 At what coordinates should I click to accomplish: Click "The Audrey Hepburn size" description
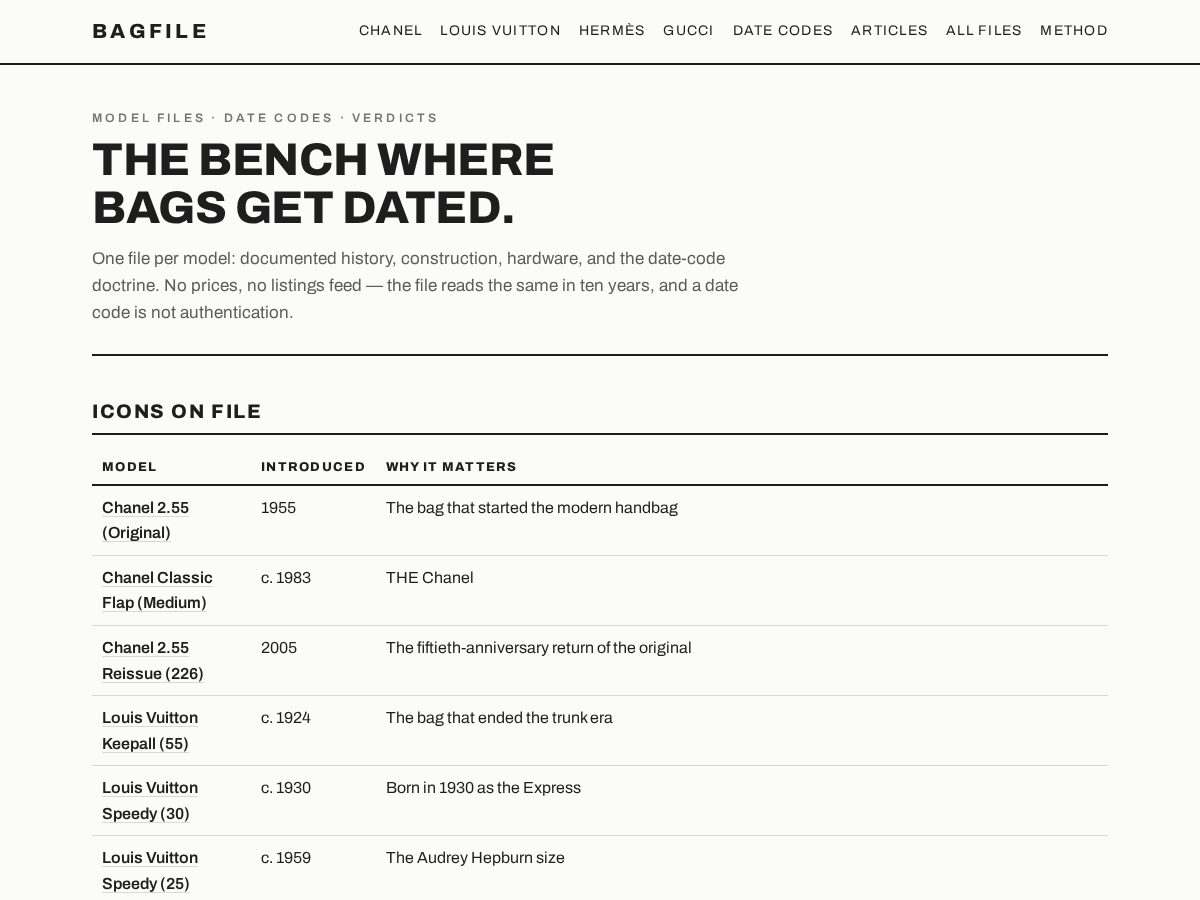[475, 858]
